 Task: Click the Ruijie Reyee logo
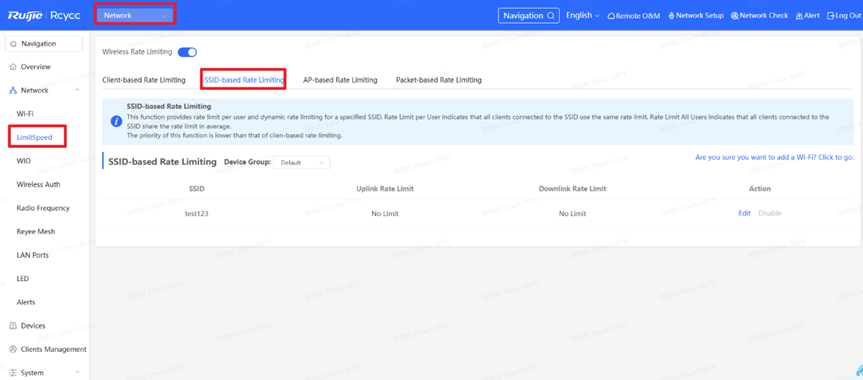tap(43, 15)
